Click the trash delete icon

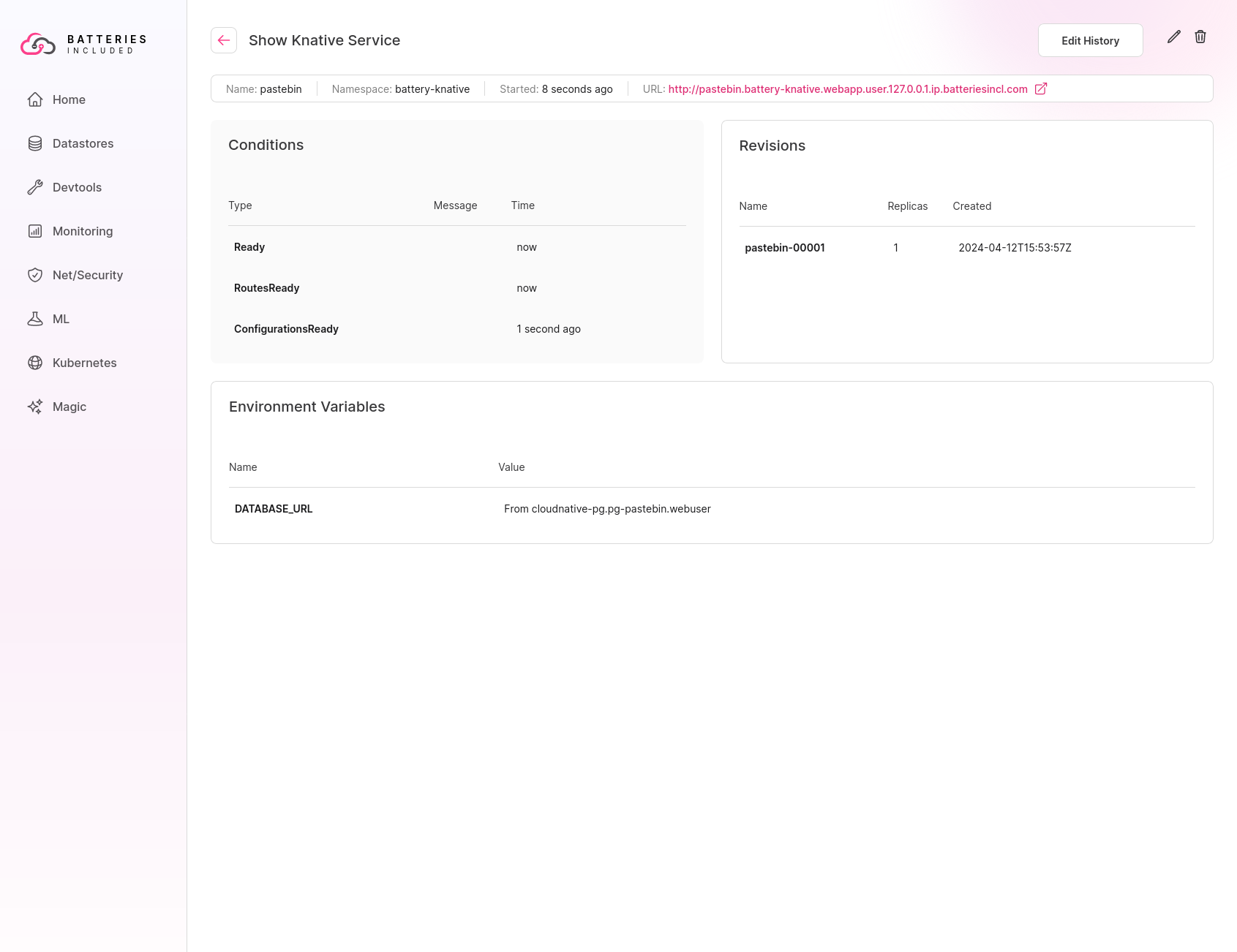point(1200,37)
